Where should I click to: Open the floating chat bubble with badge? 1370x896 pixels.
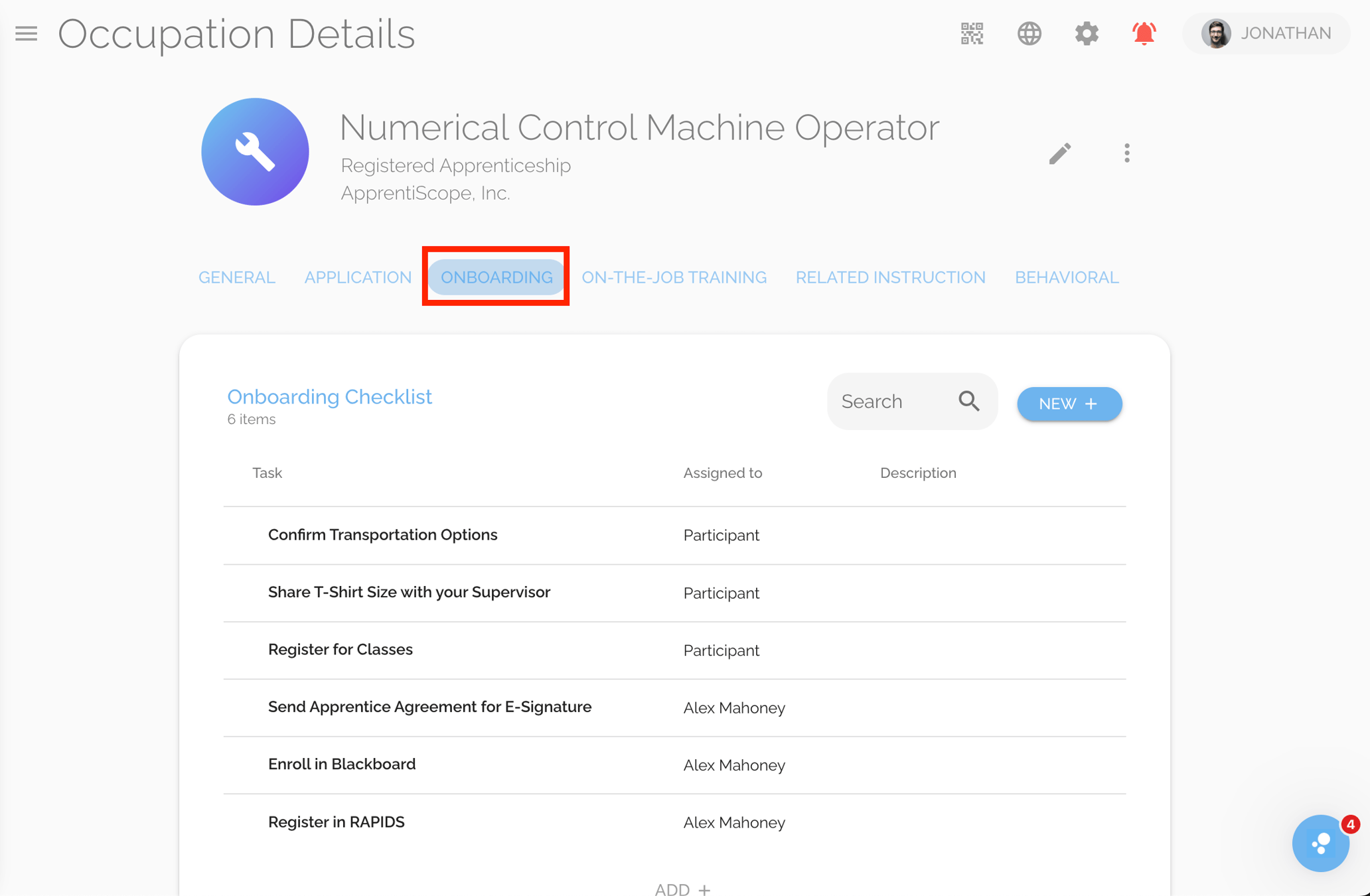[1320, 843]
